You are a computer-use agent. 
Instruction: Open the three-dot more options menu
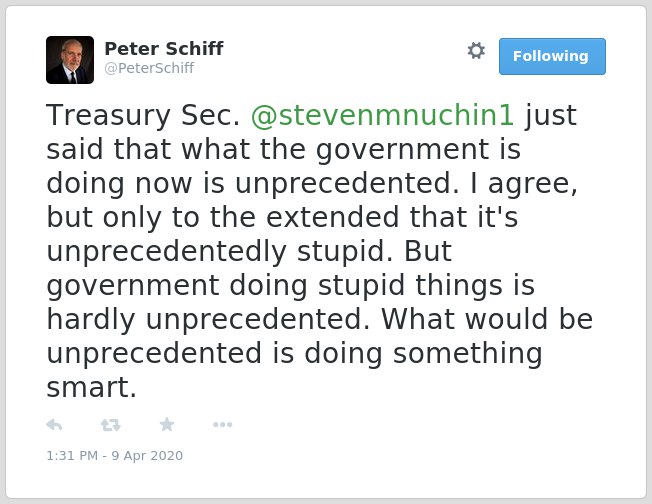(222, 425)
